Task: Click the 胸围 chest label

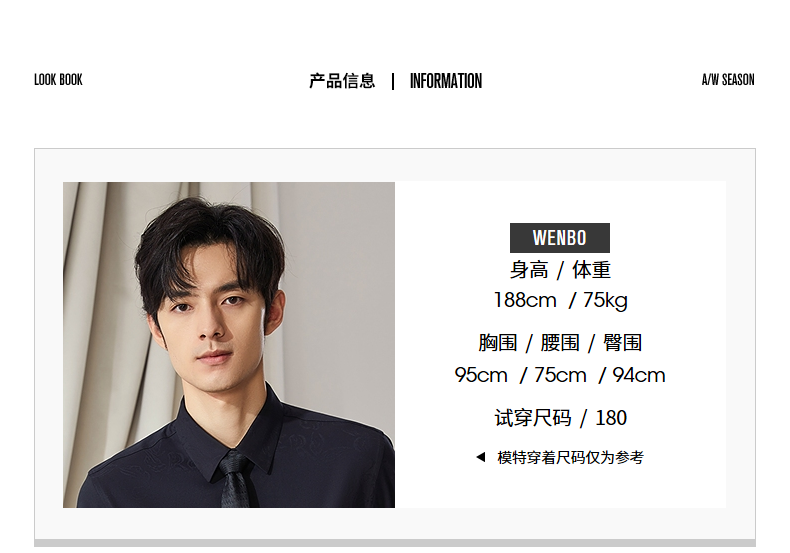Action: [498, 343]
